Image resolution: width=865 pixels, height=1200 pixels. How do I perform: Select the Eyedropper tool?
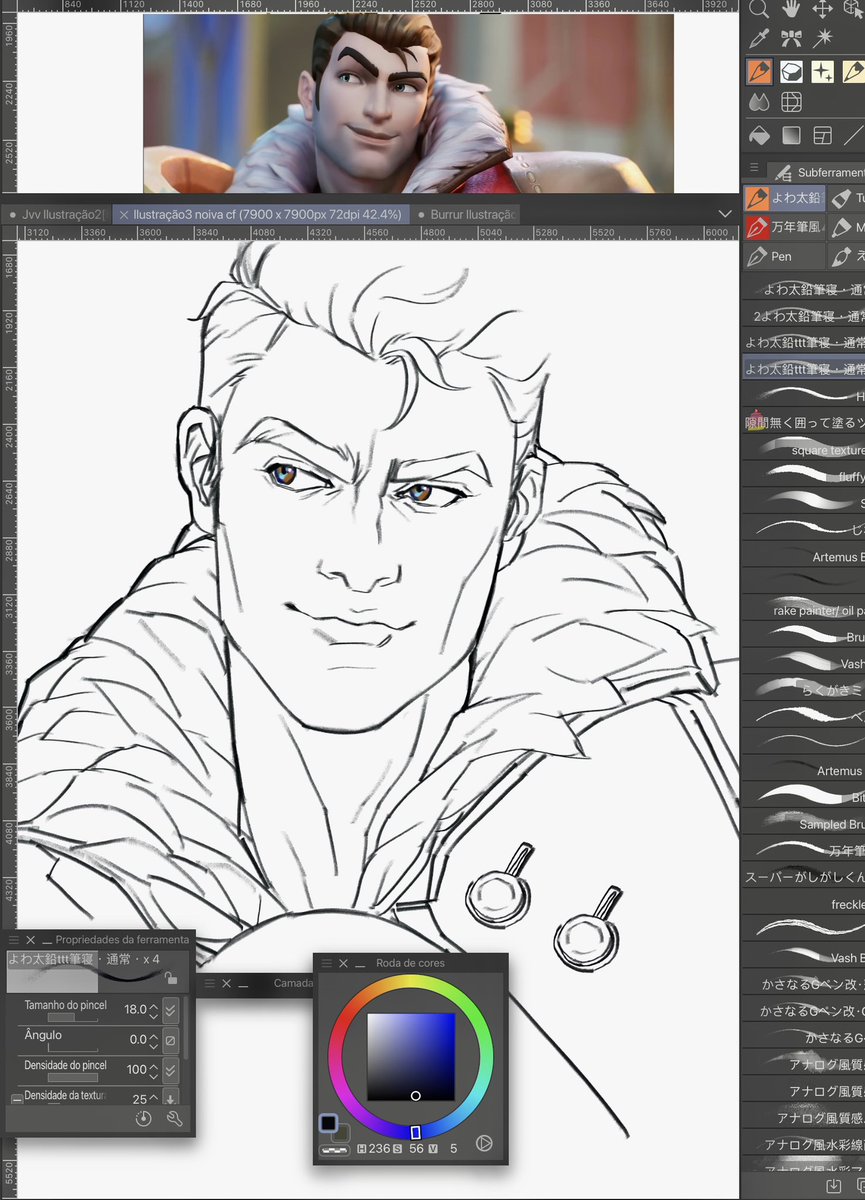759,39
